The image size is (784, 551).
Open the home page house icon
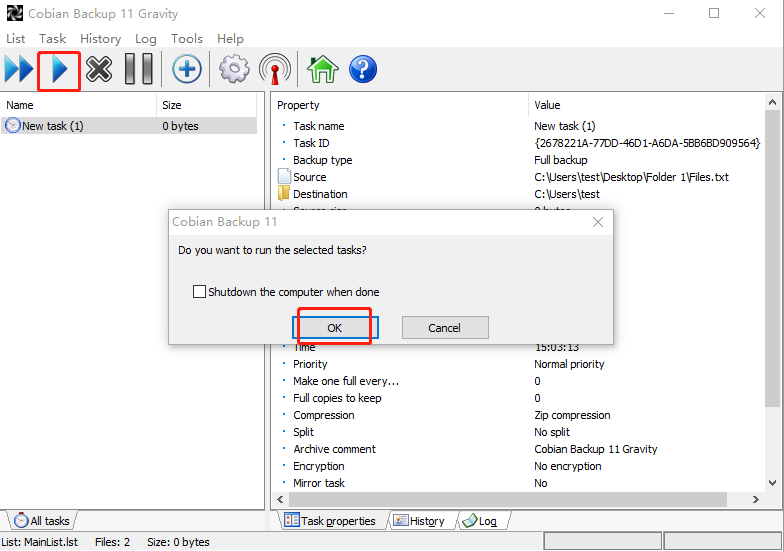[322, 69]
